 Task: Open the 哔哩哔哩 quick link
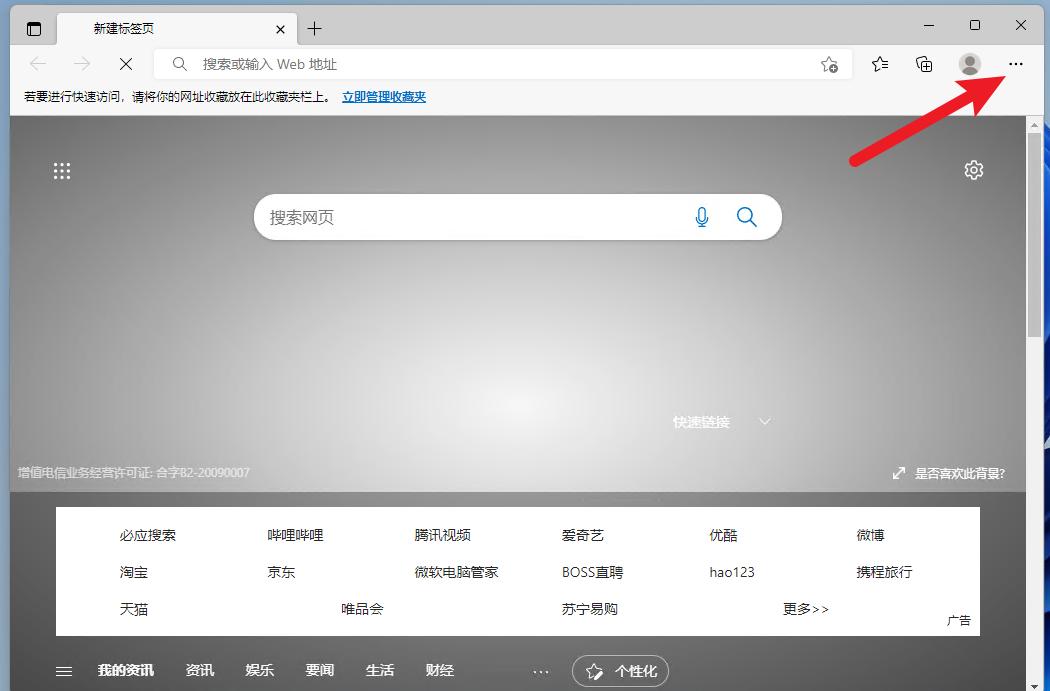click(x=294, y=535)
